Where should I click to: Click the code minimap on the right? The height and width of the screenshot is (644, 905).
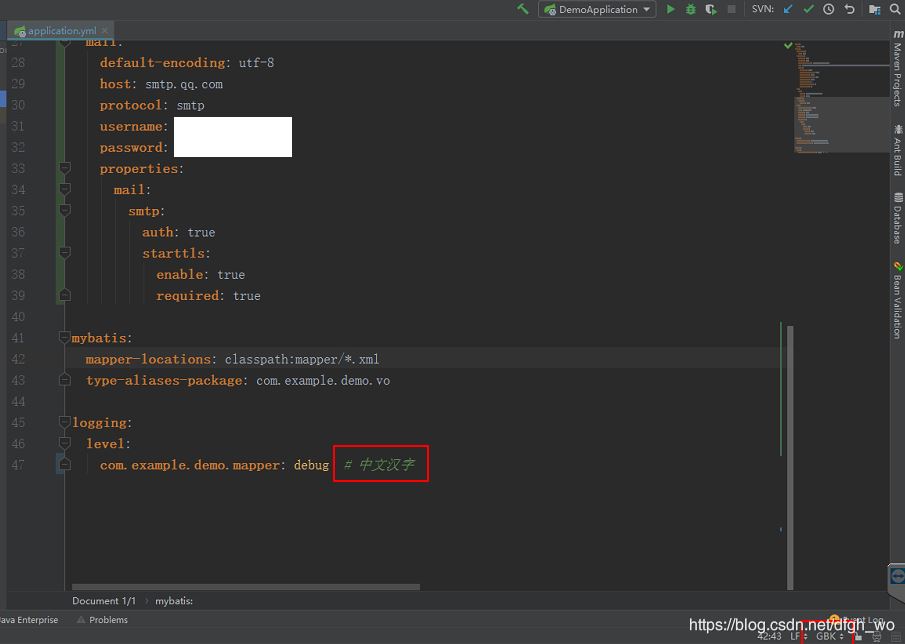840,97
